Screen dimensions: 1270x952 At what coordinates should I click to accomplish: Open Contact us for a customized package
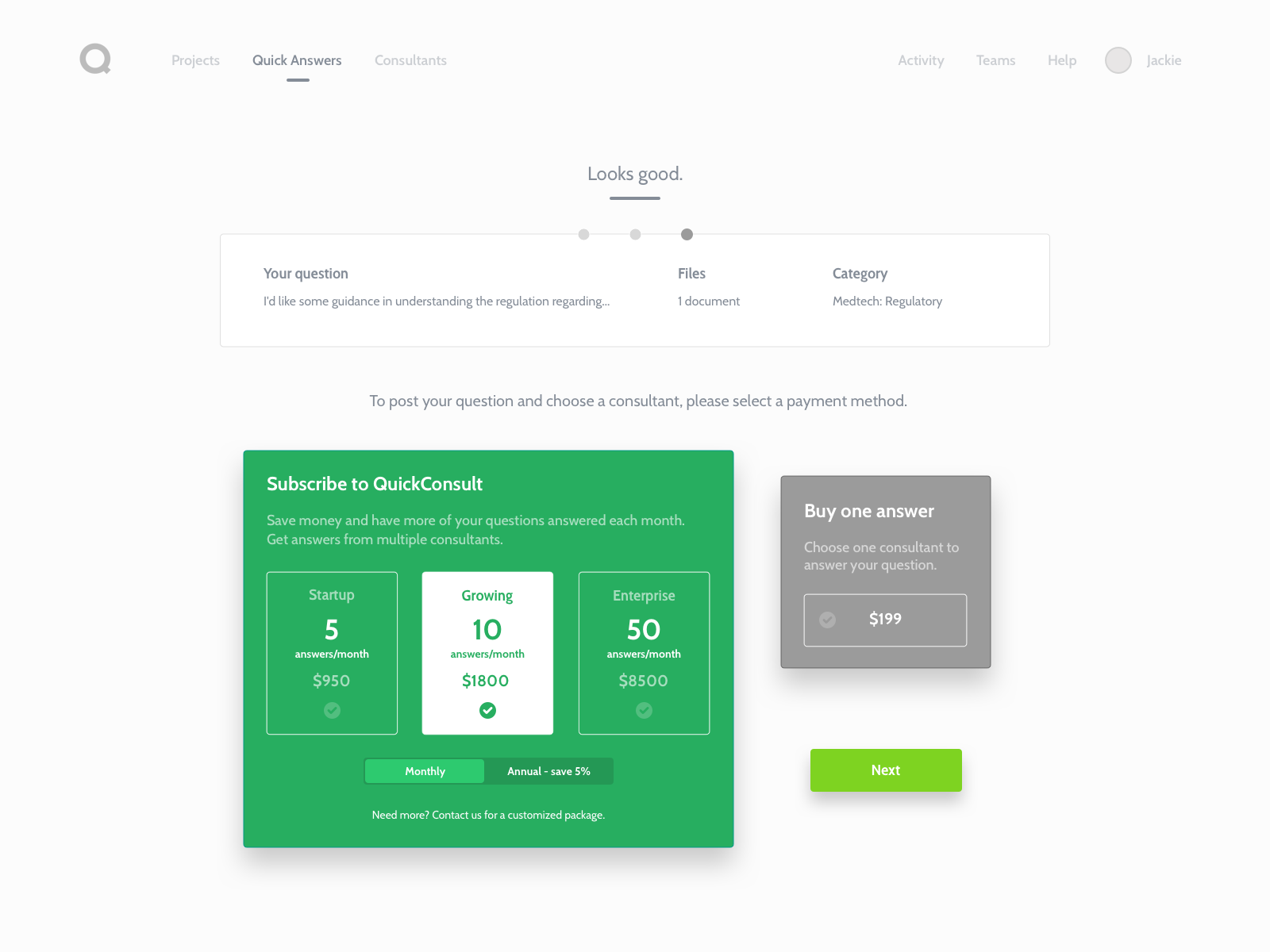point(489,814)
